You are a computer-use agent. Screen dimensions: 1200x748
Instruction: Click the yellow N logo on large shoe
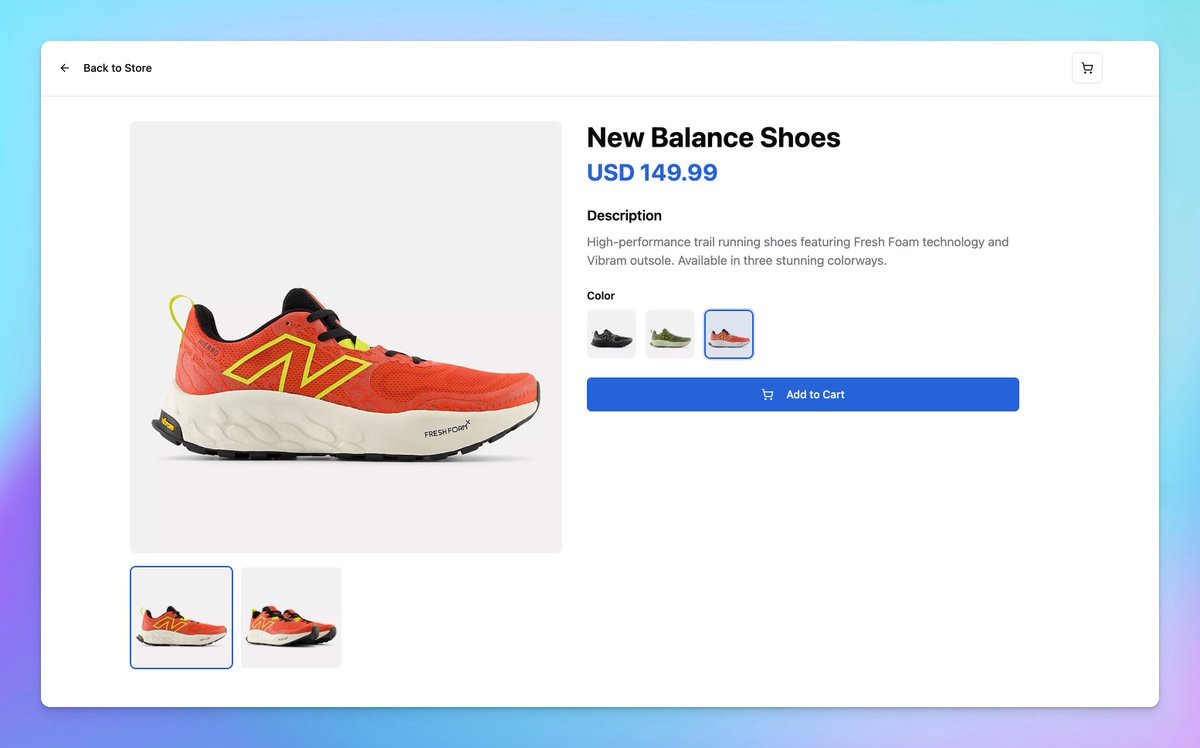pyautogui.click(x=295, y=362)
